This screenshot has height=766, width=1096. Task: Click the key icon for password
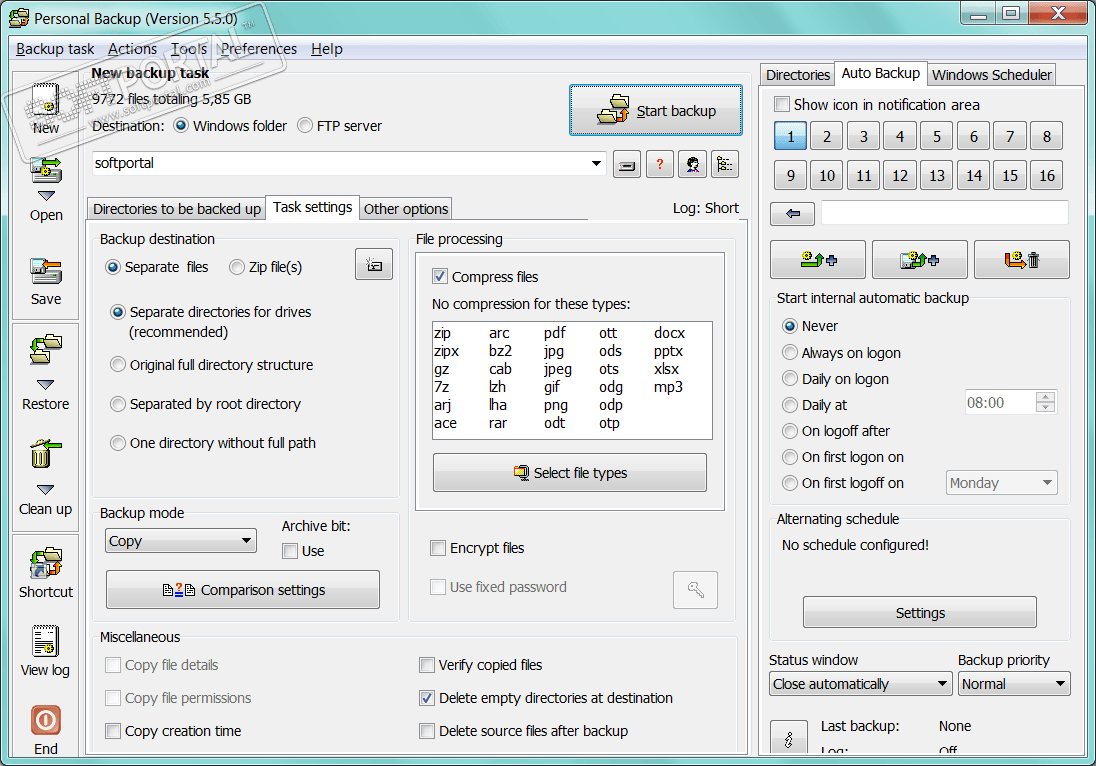coord(695,590)
